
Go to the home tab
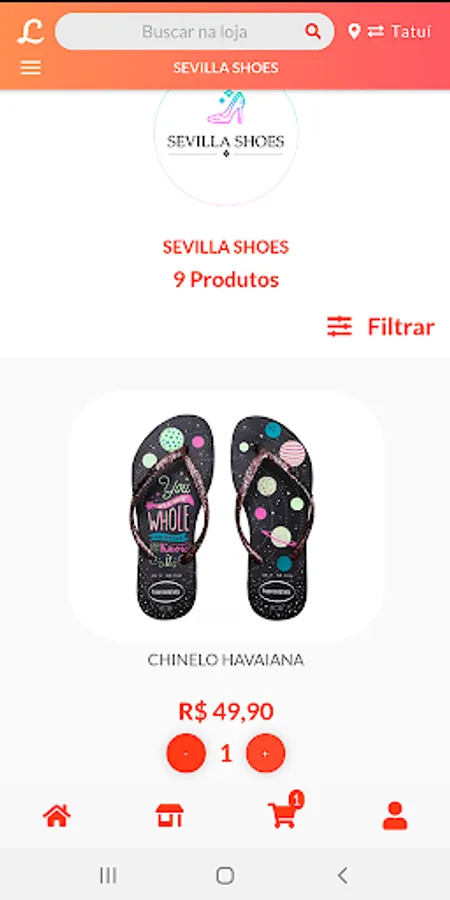point(57,816)
